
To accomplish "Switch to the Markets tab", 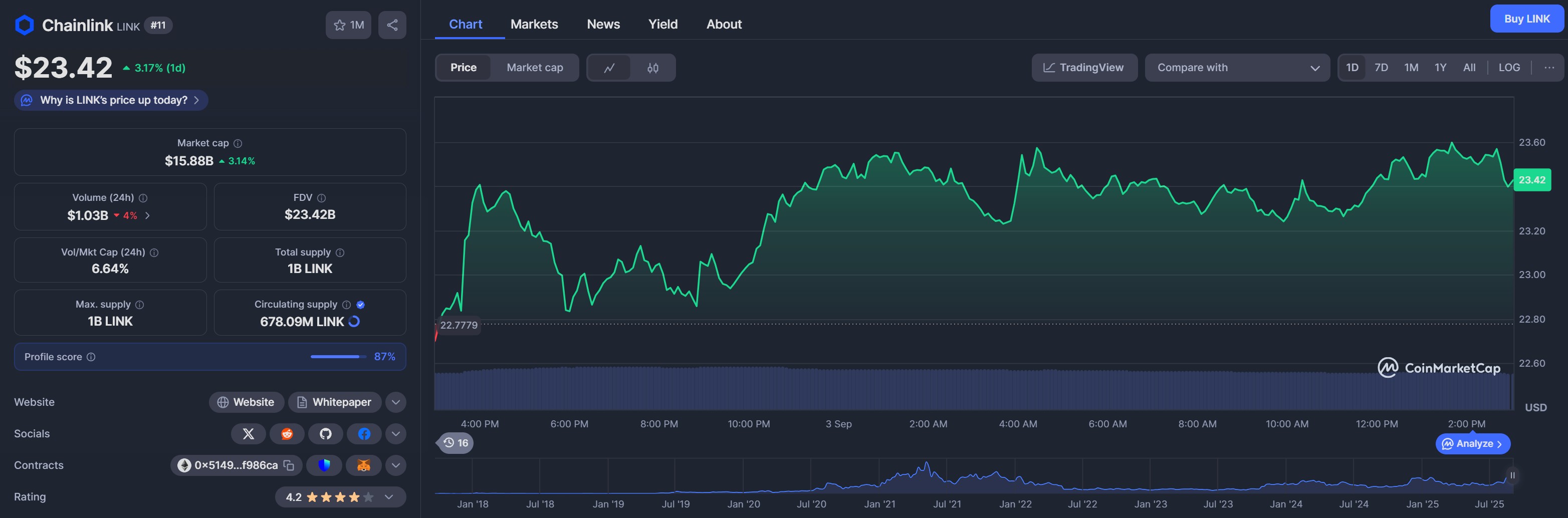I will 534,25.
